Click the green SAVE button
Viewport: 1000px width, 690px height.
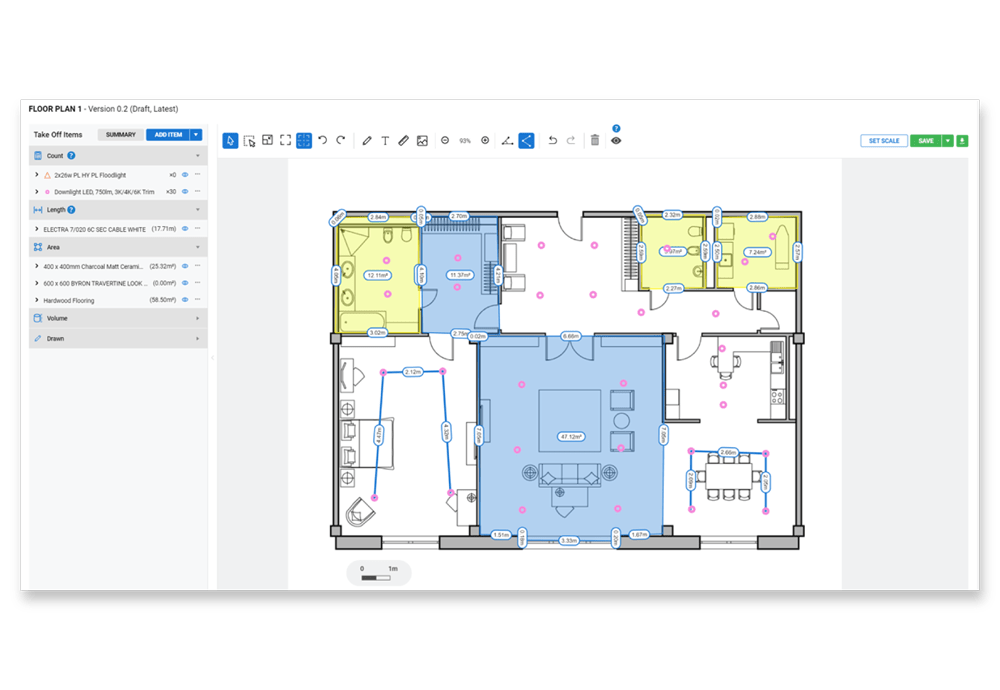[926, 140]
